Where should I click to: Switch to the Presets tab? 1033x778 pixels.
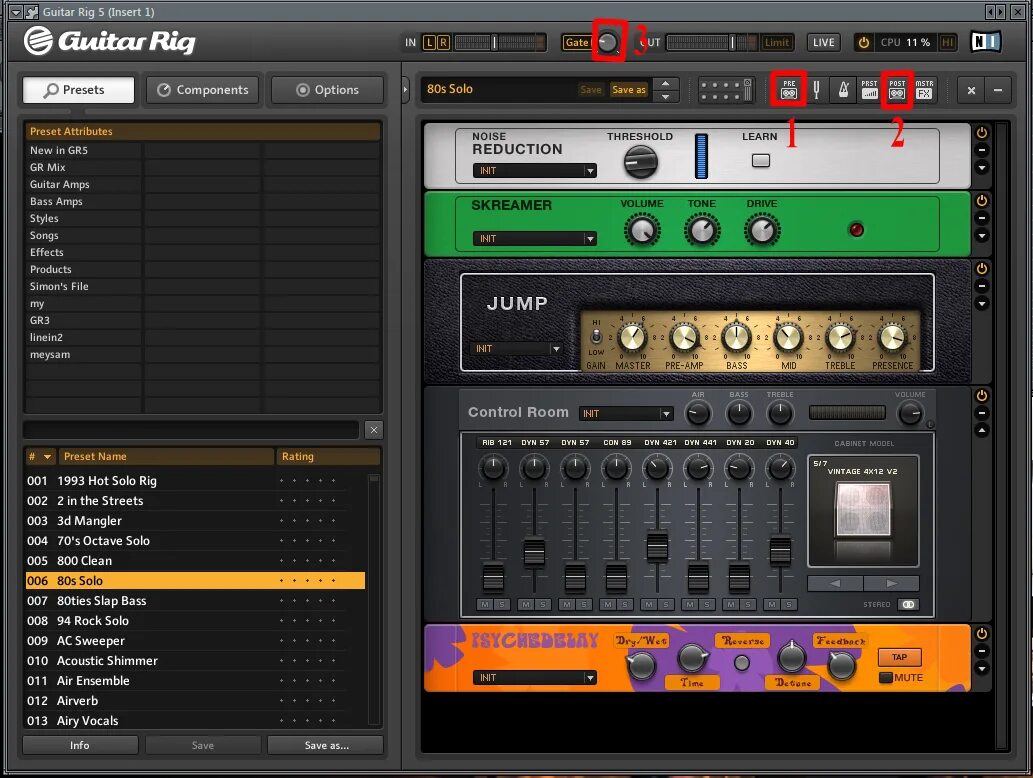78,90
